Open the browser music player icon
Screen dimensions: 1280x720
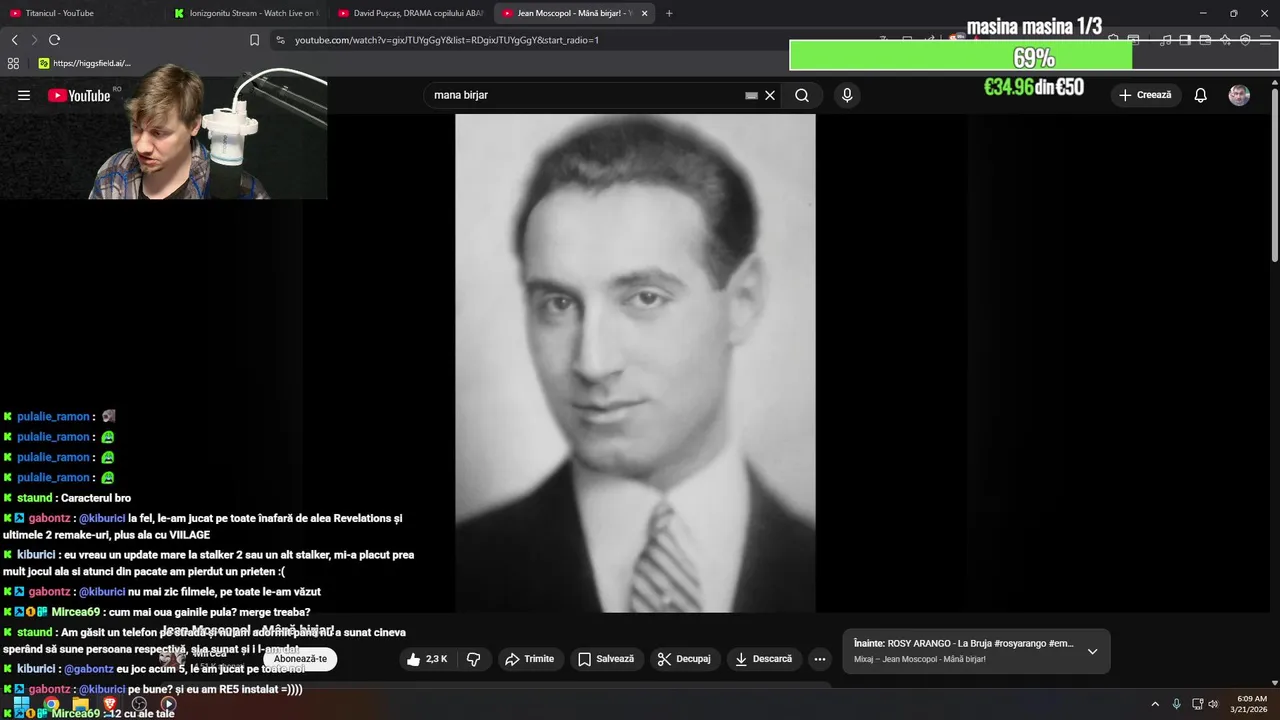pos(1166,40)
